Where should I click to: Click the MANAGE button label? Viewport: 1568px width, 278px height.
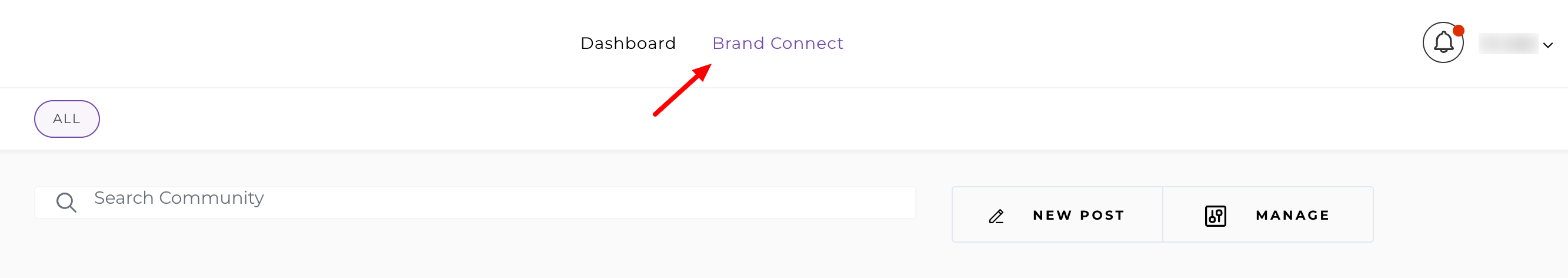(1292, 215)
